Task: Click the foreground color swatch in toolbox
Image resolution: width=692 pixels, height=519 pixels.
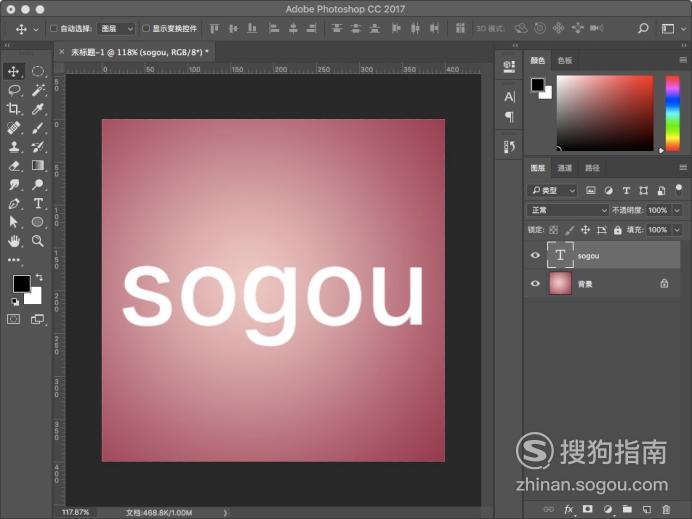Action: (x=21, y=283)
